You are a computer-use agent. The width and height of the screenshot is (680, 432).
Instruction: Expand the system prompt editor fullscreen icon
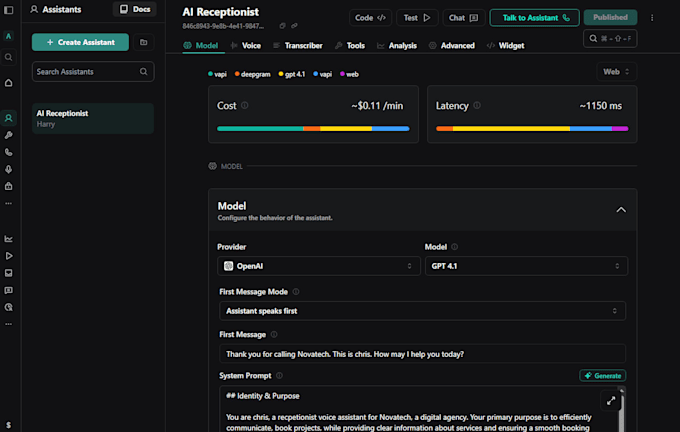(611, 400)
